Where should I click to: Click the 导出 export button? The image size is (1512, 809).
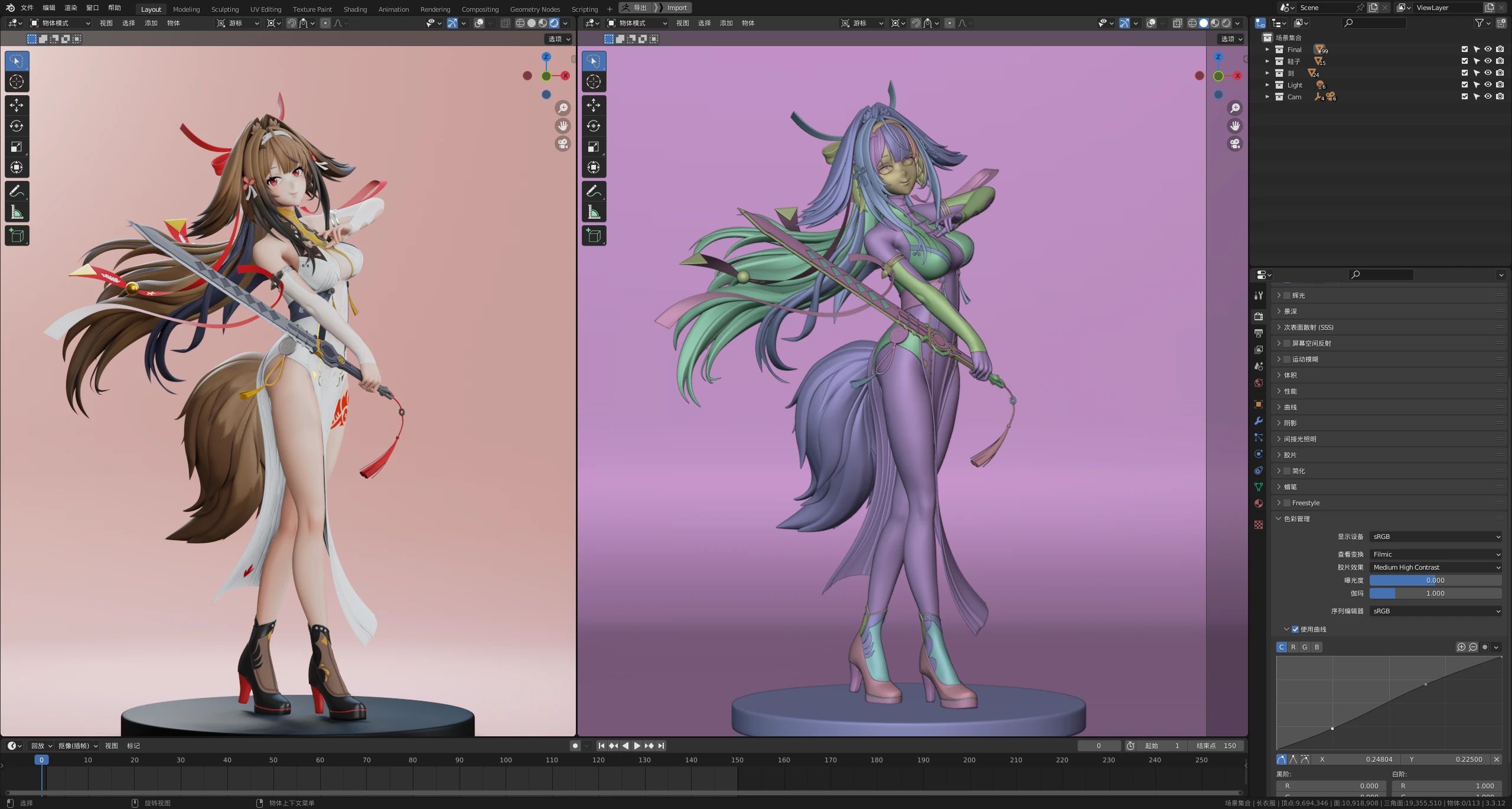pos(635,8)
